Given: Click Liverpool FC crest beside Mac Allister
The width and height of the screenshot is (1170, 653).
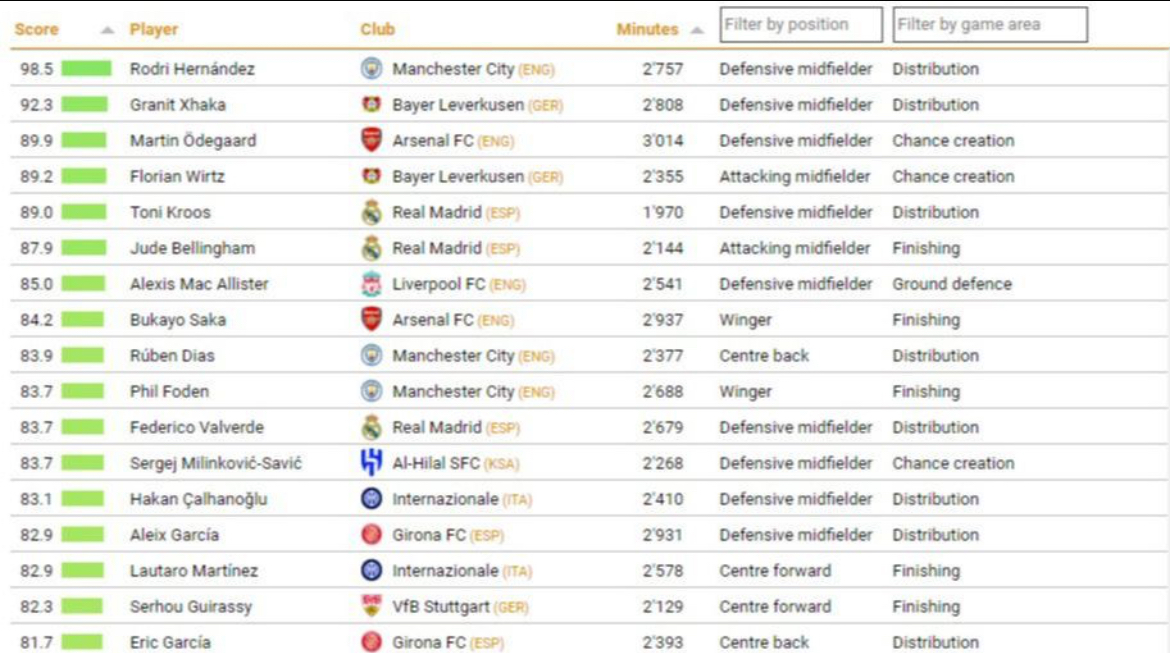Looking at the screenshot, I should pos(371,285).
